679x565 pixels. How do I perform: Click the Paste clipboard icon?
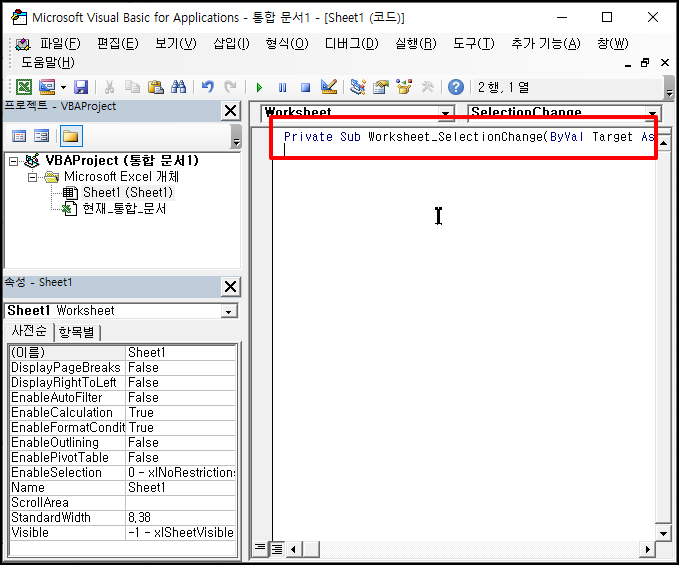tap(155, 87)
